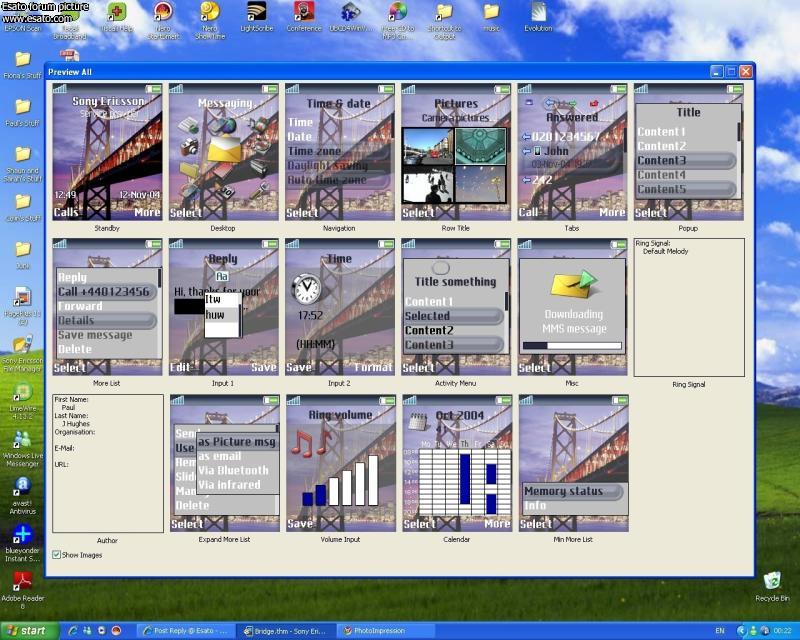Select the Calendar preview thumbnail
800x640 pixels.
456,463
